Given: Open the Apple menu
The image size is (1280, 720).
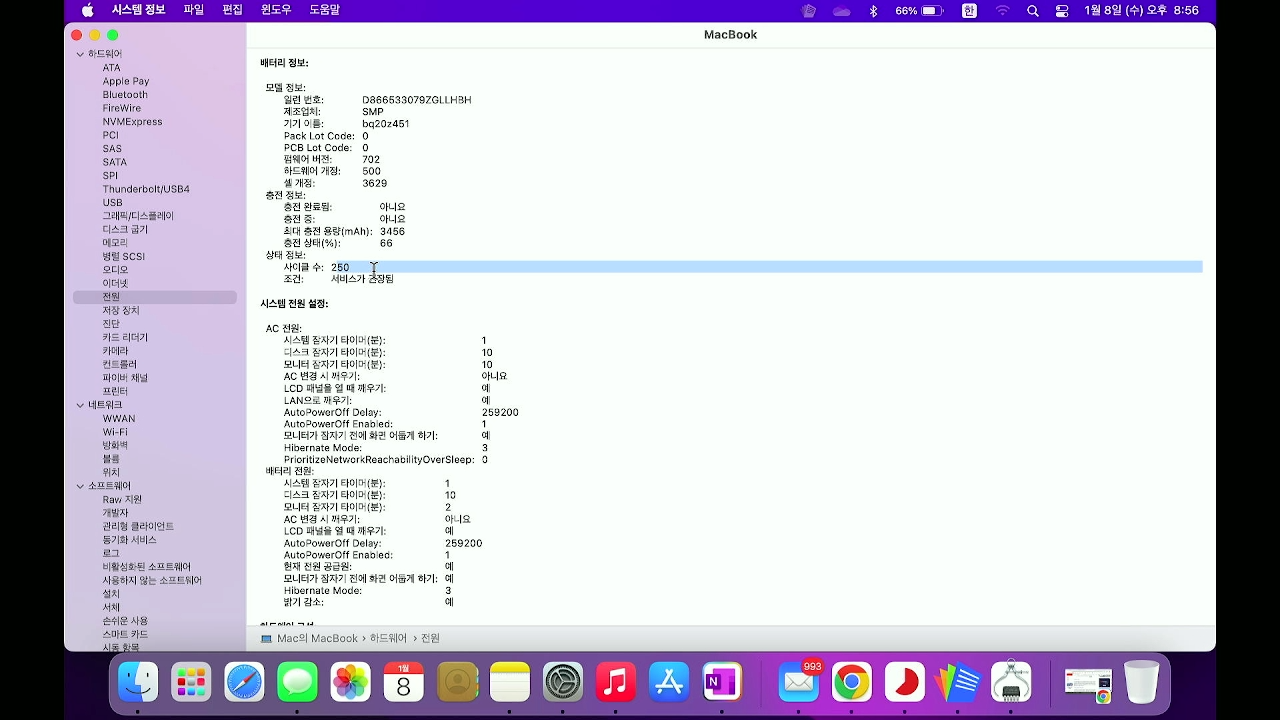Looking at the screenshot, I should (x=88, y=10).
